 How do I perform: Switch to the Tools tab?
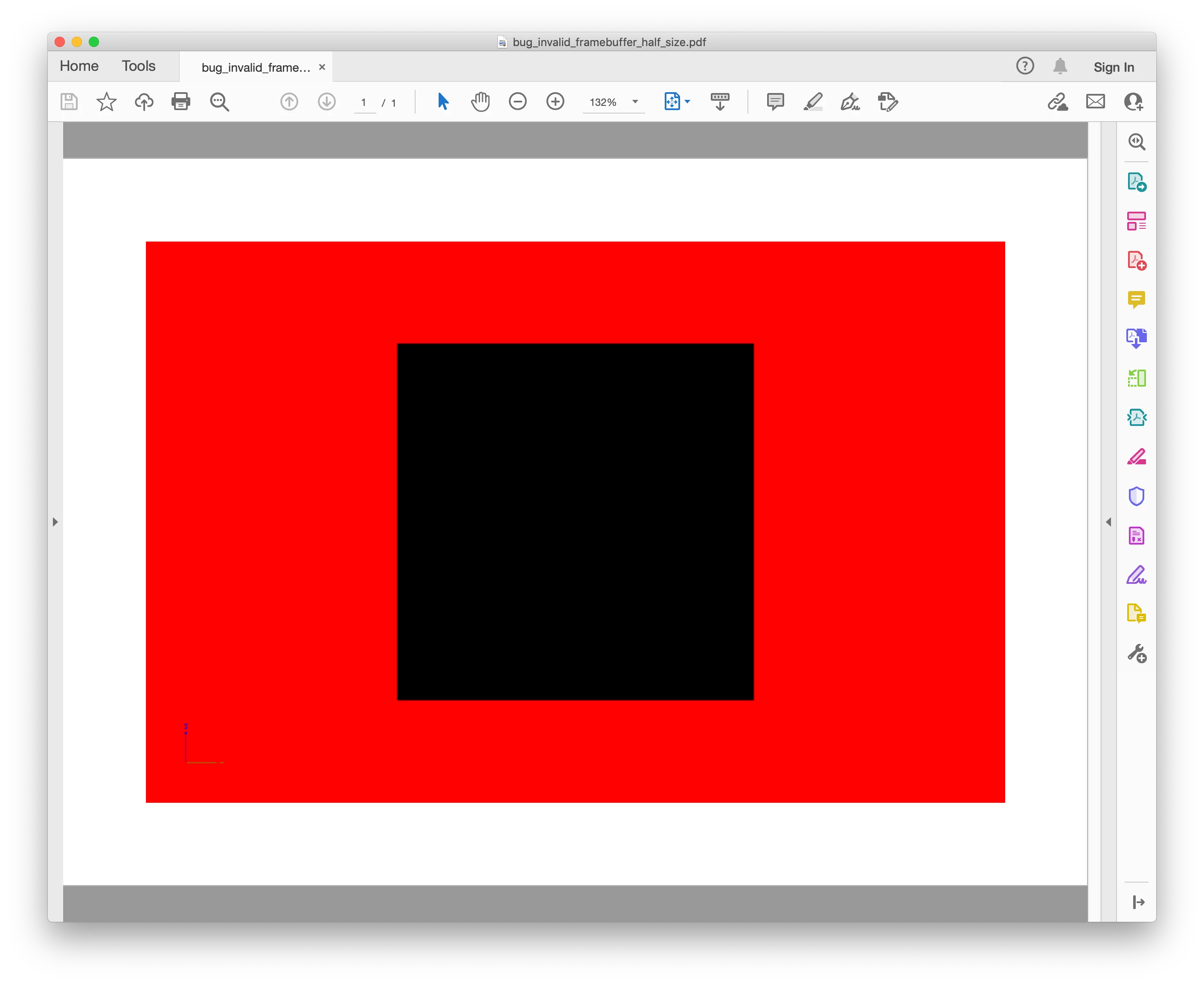coord(138,67)
